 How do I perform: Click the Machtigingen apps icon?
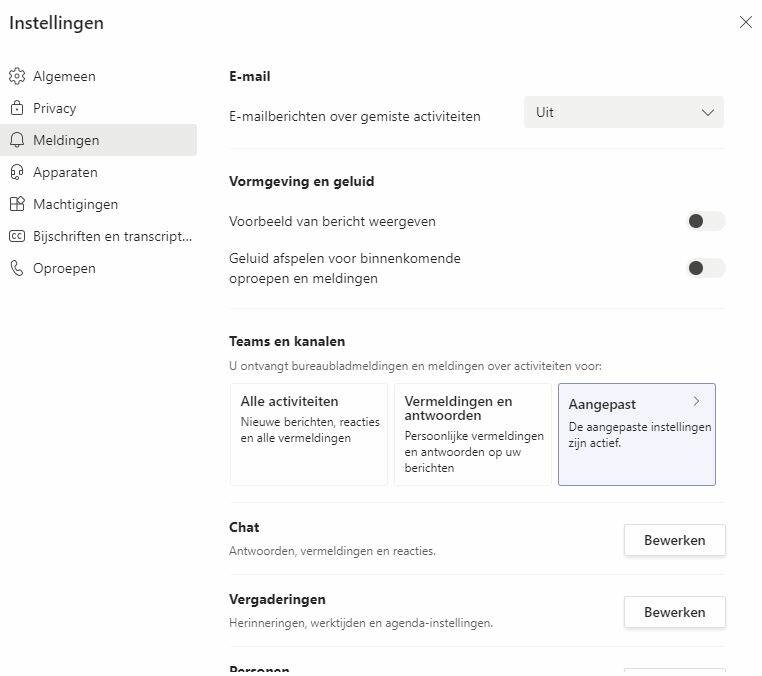(16, 204)
